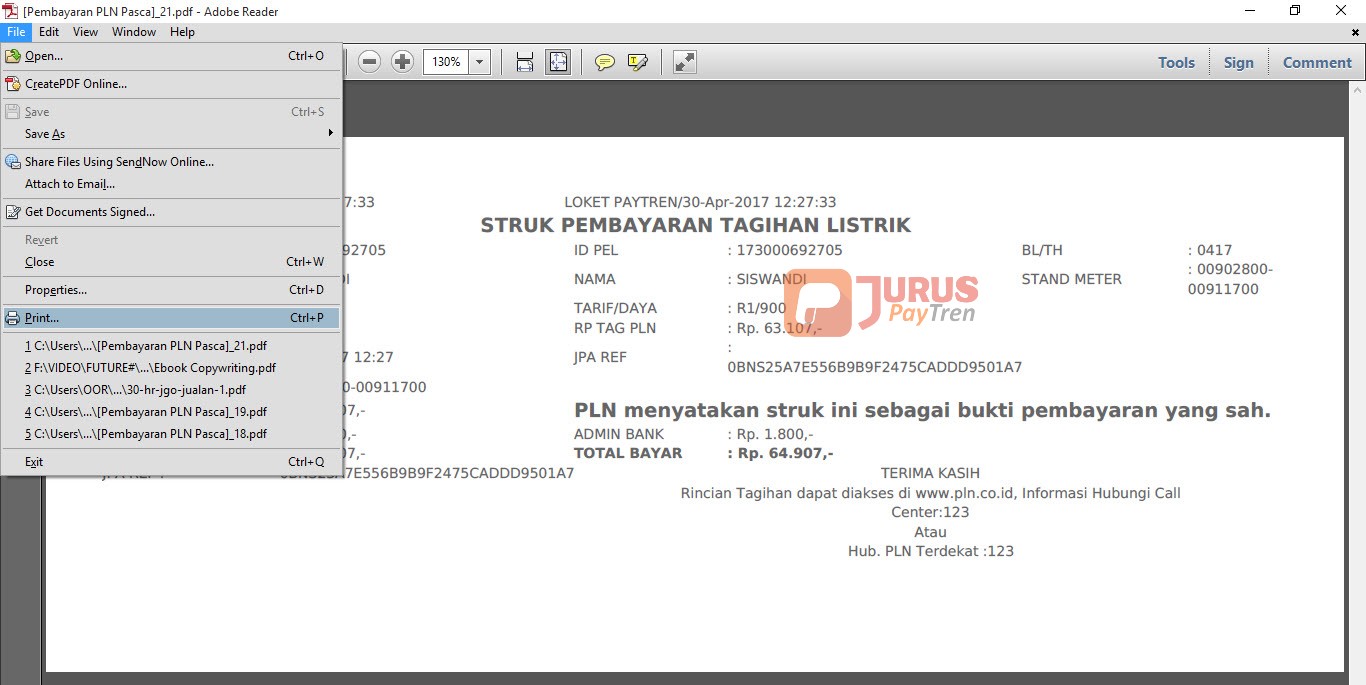Click the zoom out minus icon
1366x685 pixels.
tap(369, 62)
